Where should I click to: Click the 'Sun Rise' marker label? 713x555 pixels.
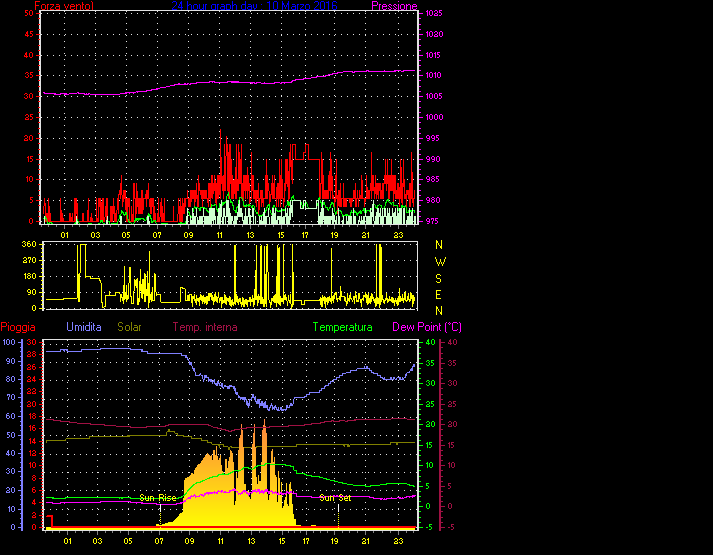[x=158, y=498]
